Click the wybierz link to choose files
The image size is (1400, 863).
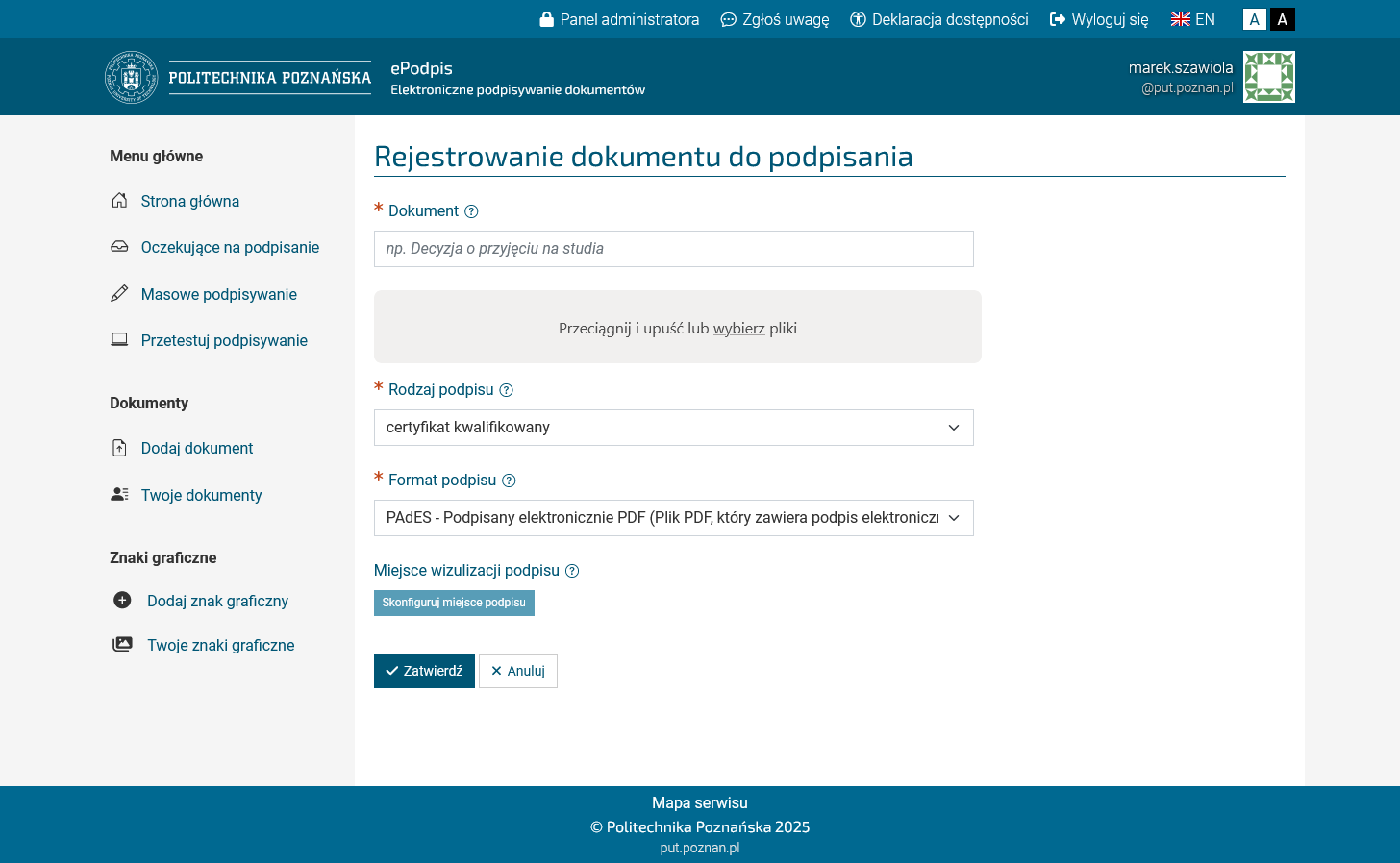(738, 329)
